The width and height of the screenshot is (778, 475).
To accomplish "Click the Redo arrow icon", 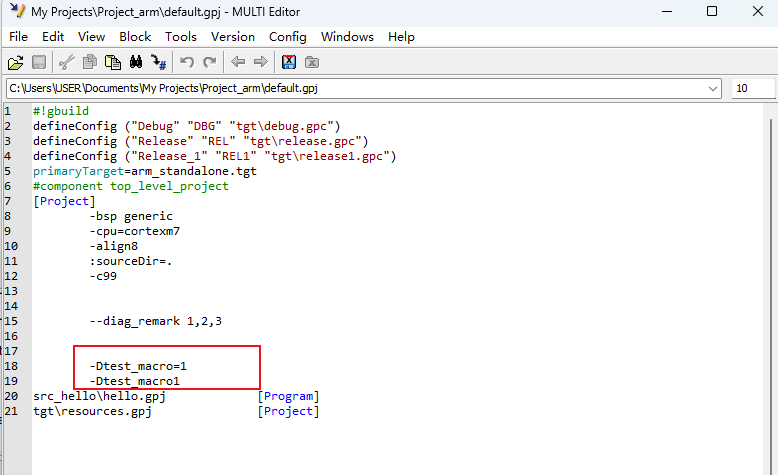I will (210, 62).
